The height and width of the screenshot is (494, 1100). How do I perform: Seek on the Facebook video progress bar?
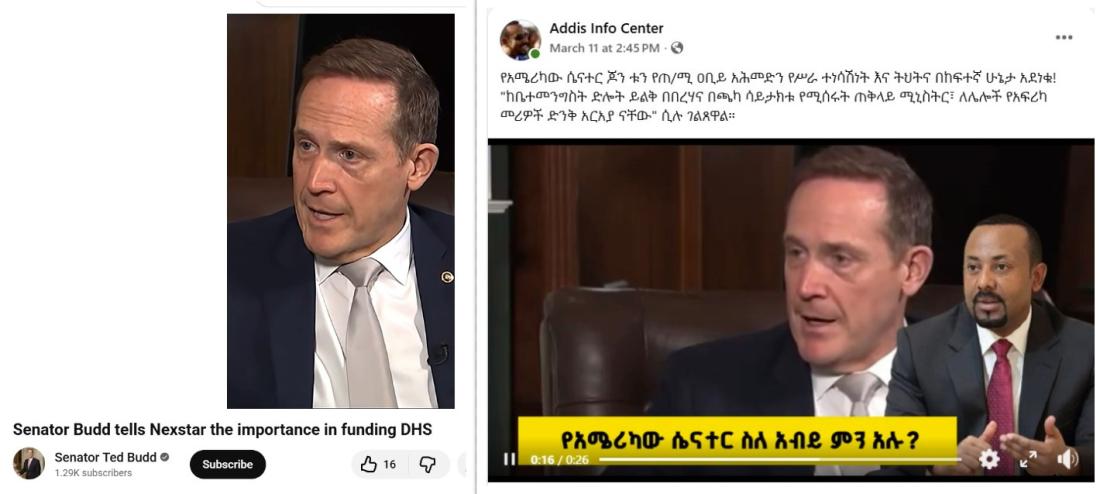point(779,460)
